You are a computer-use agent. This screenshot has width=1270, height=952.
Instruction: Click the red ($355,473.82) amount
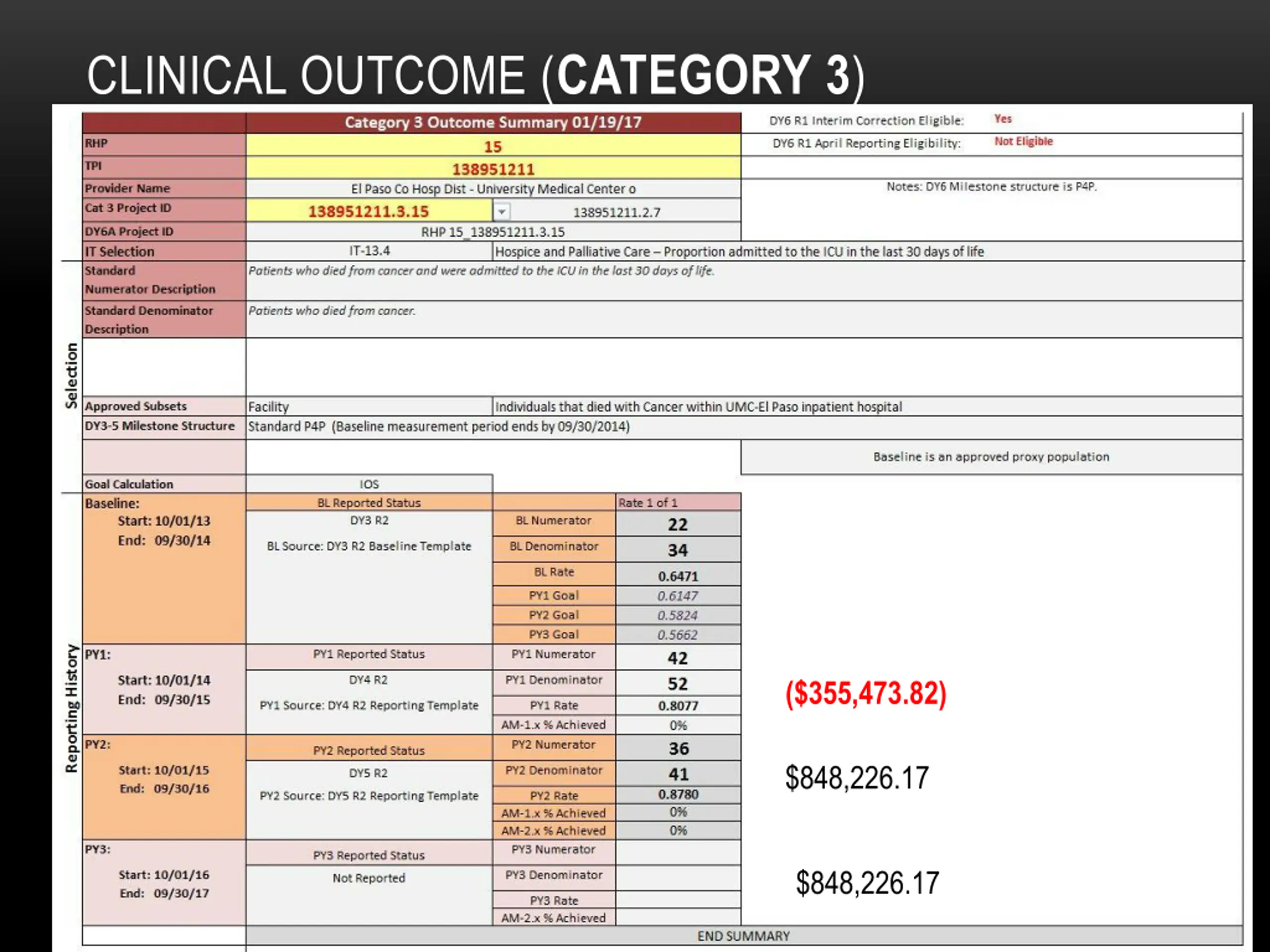(866, 694)
